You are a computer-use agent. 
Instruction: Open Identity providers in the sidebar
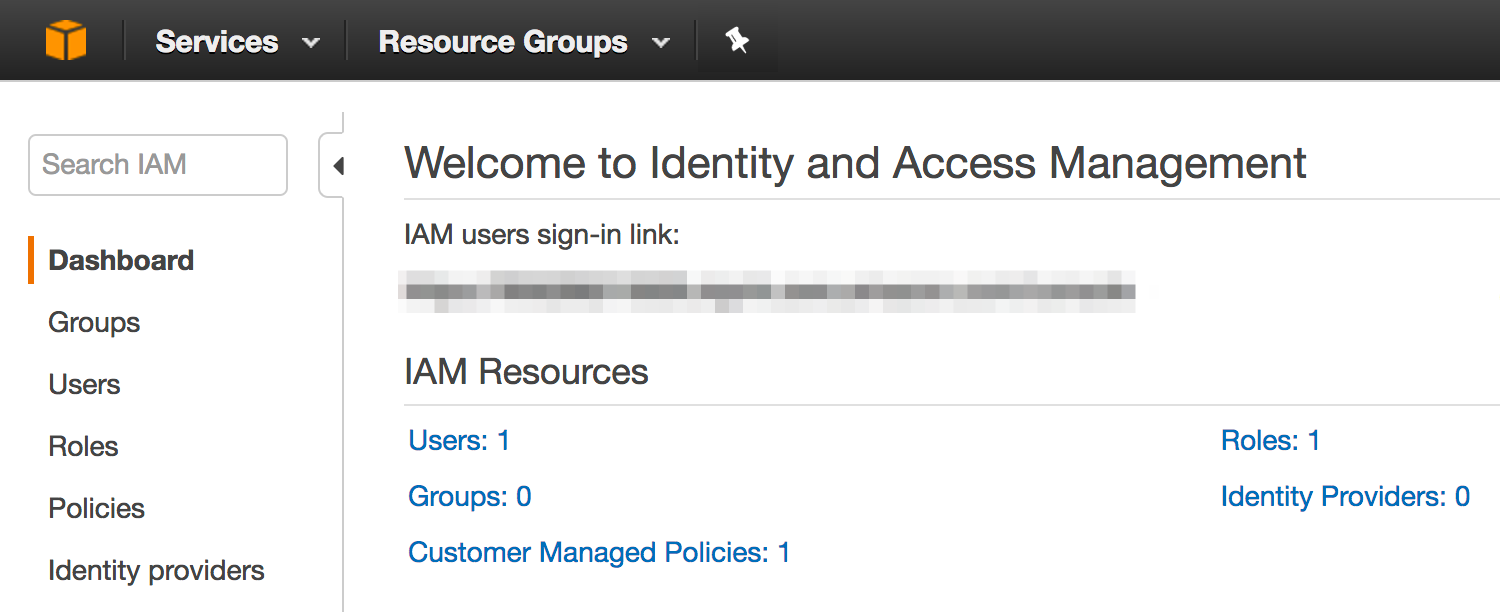(x=156, y=570)
